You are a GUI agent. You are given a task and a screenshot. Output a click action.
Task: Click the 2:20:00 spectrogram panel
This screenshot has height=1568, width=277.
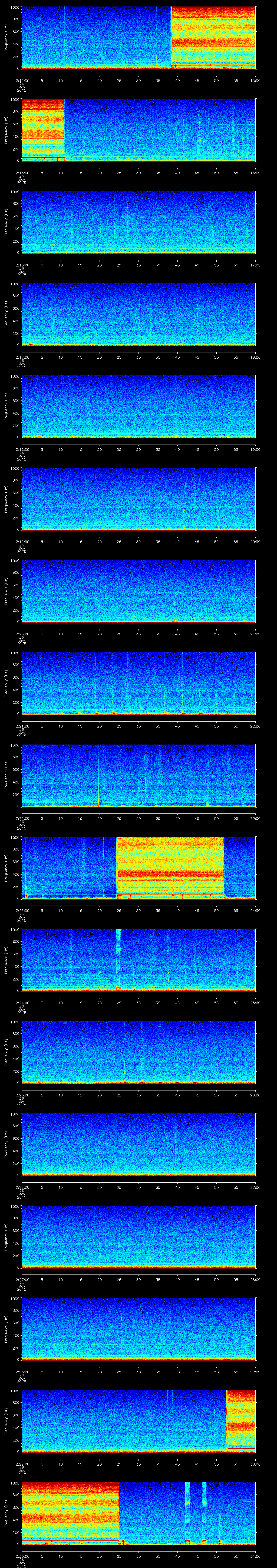pos(138,590)
